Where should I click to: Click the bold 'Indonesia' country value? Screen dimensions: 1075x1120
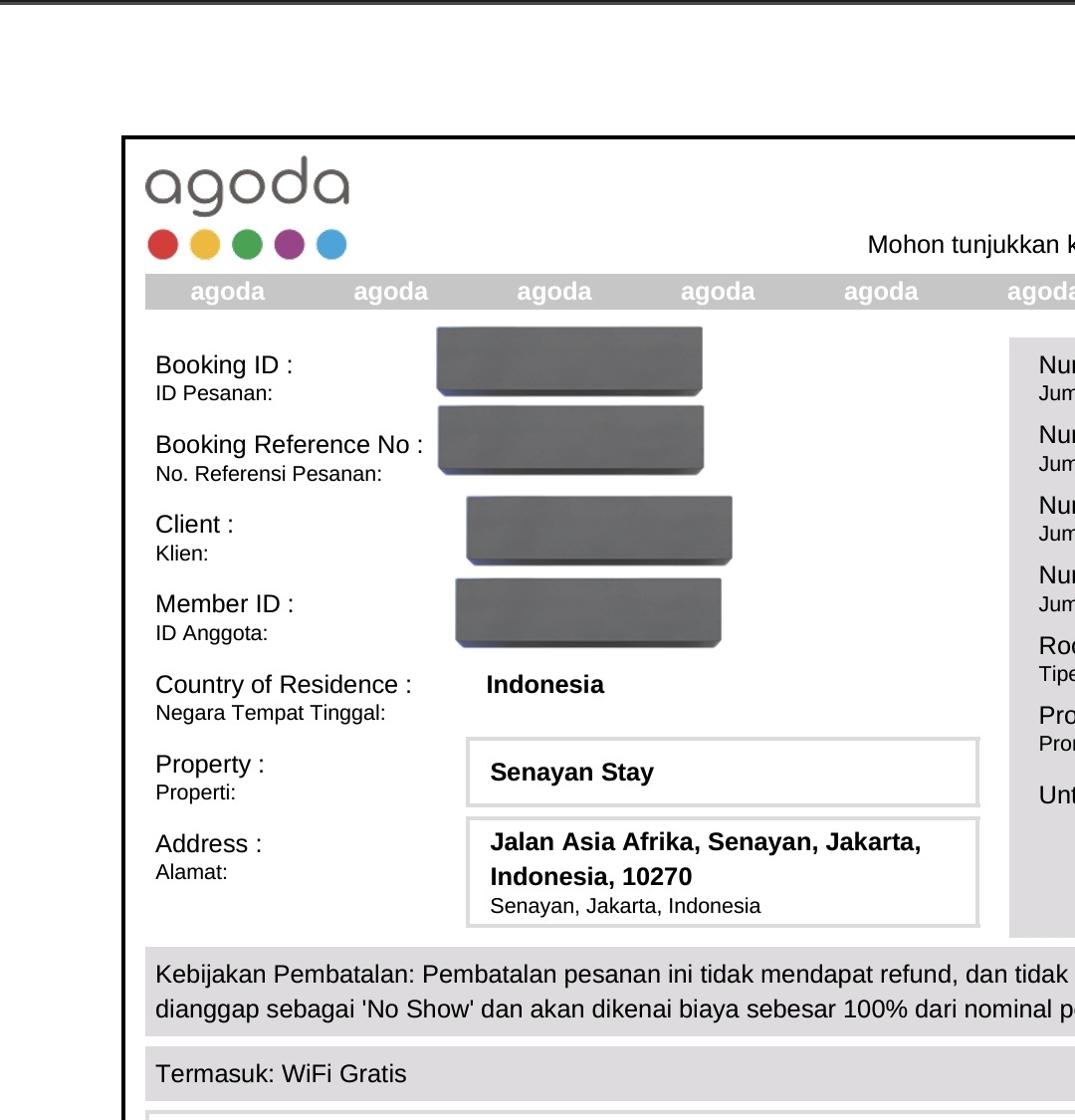click(x=545, y=684)
